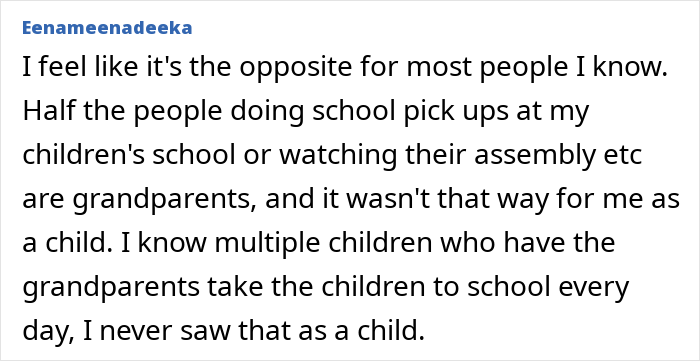Click the word "watching" in third line
700x361 pixels.
(338, 157)
